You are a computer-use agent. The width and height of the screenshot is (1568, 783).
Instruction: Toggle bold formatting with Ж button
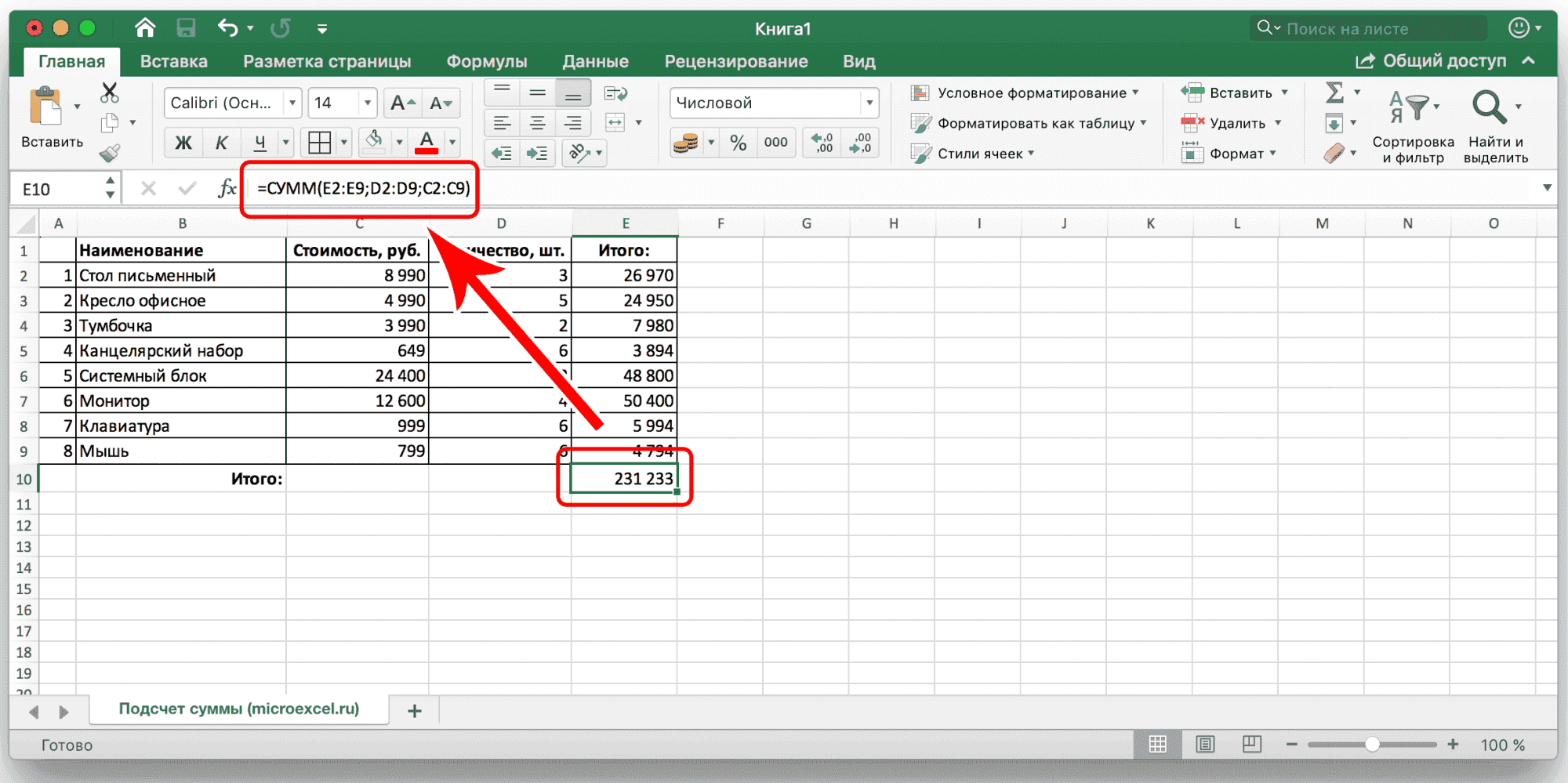pyautogui.click(x=183, y=143)
